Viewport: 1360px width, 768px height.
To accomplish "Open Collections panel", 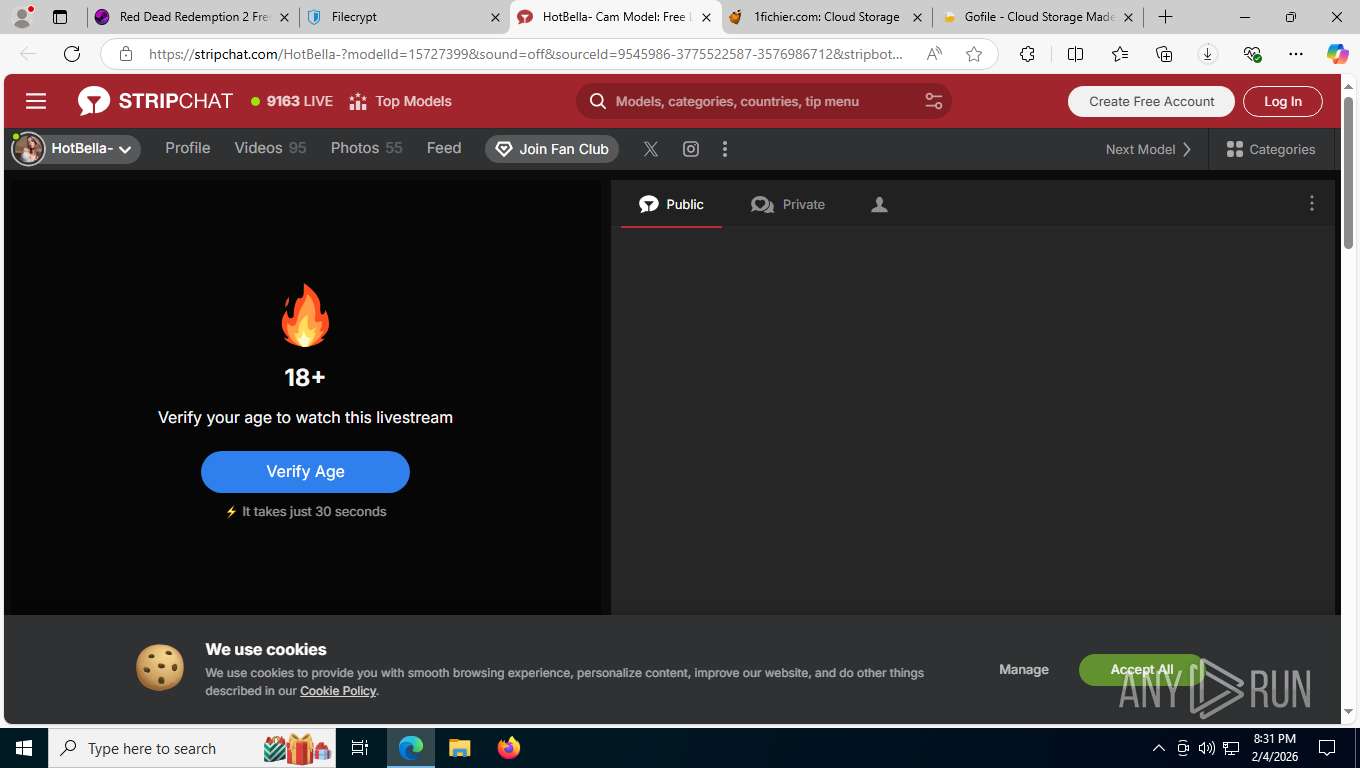I will point(1164,54).
